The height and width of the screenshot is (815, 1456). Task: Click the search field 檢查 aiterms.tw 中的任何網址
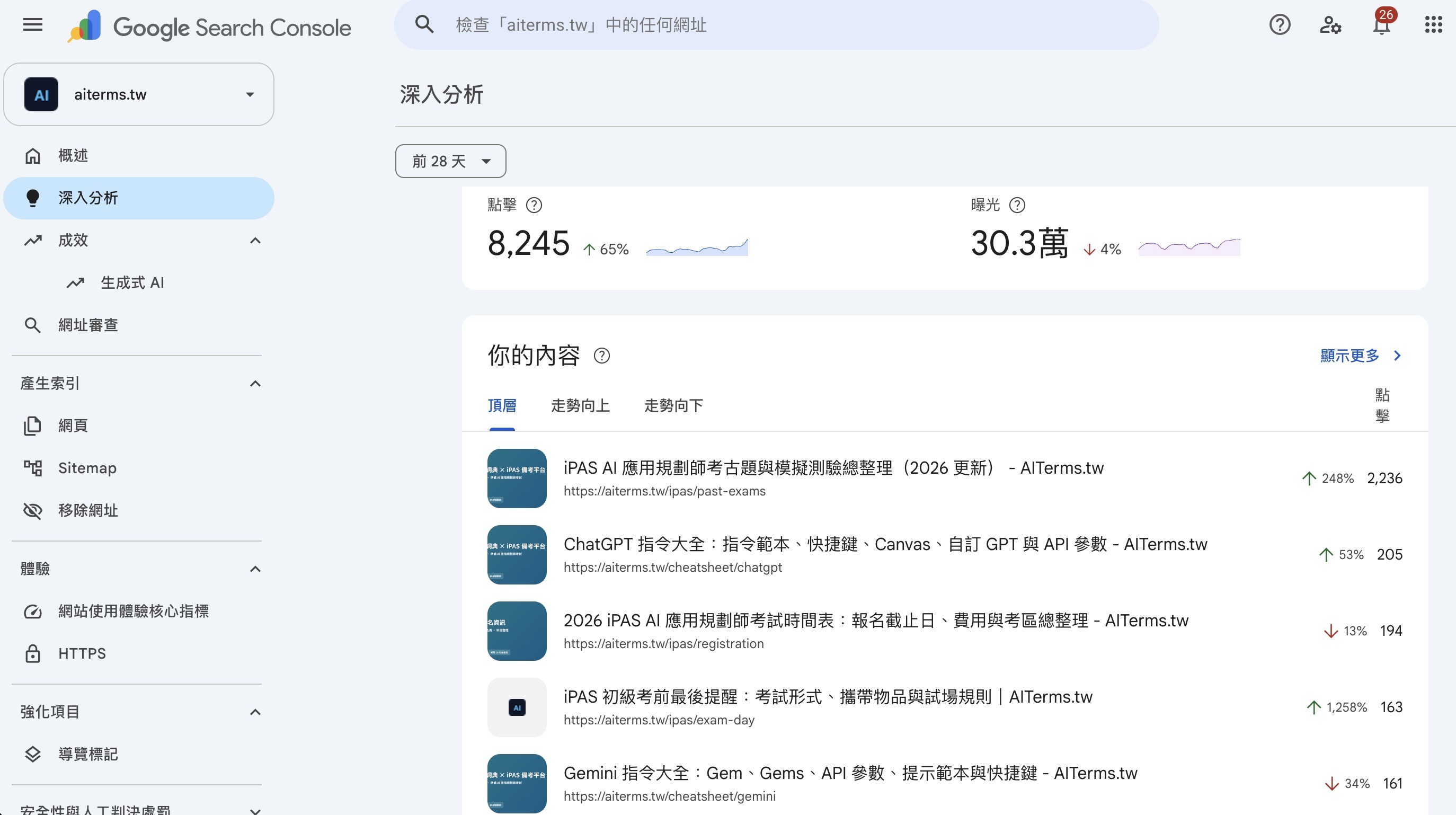tap(777, 25)
